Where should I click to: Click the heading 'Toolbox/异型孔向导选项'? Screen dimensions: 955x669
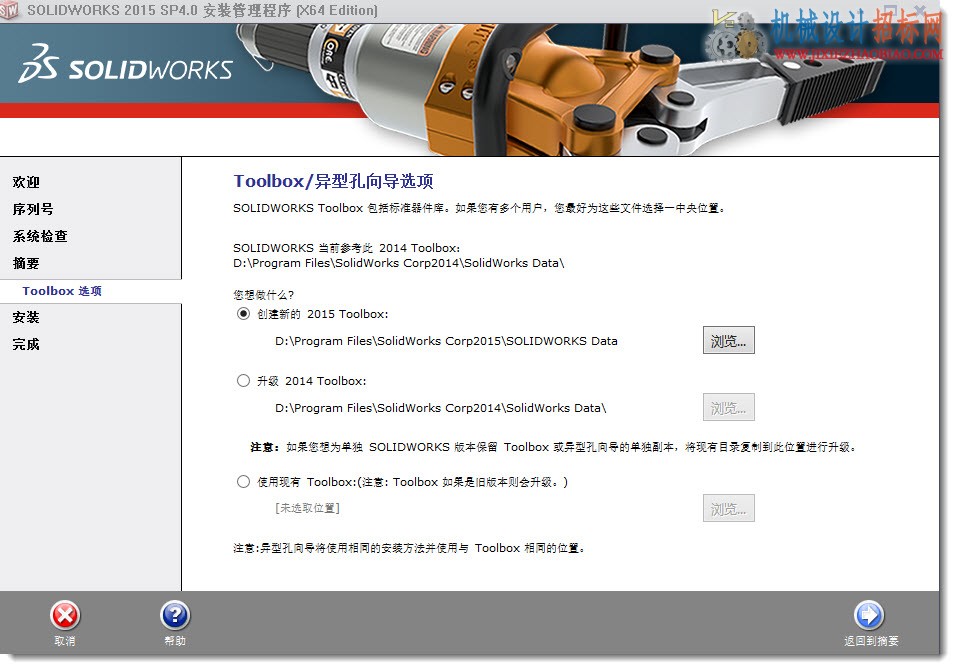point(334,181)
